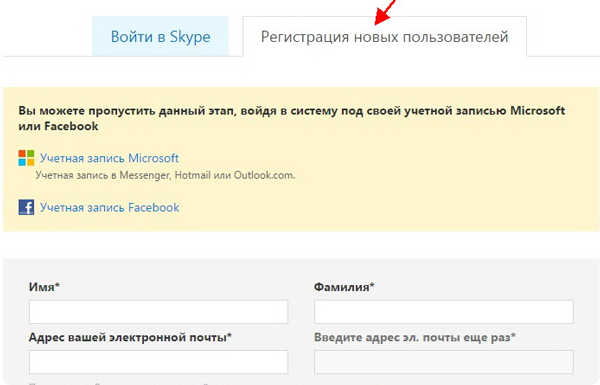Click the Введите адрес эл. почты еще раз label

click(415, 337)
